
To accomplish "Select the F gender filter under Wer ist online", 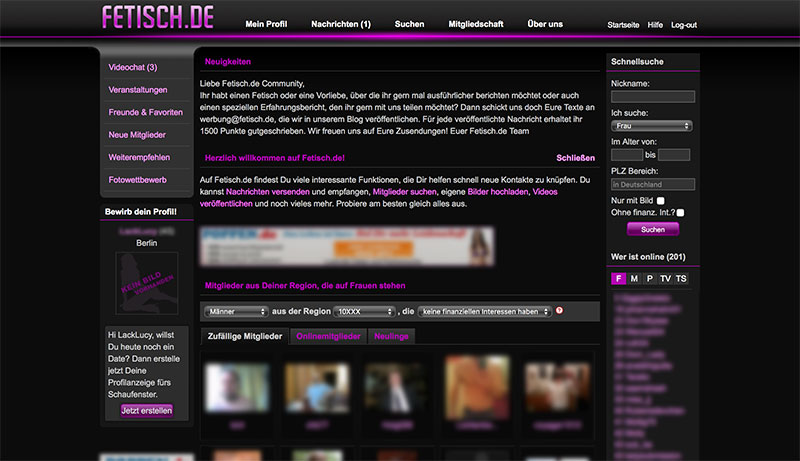I will point(619,278).
